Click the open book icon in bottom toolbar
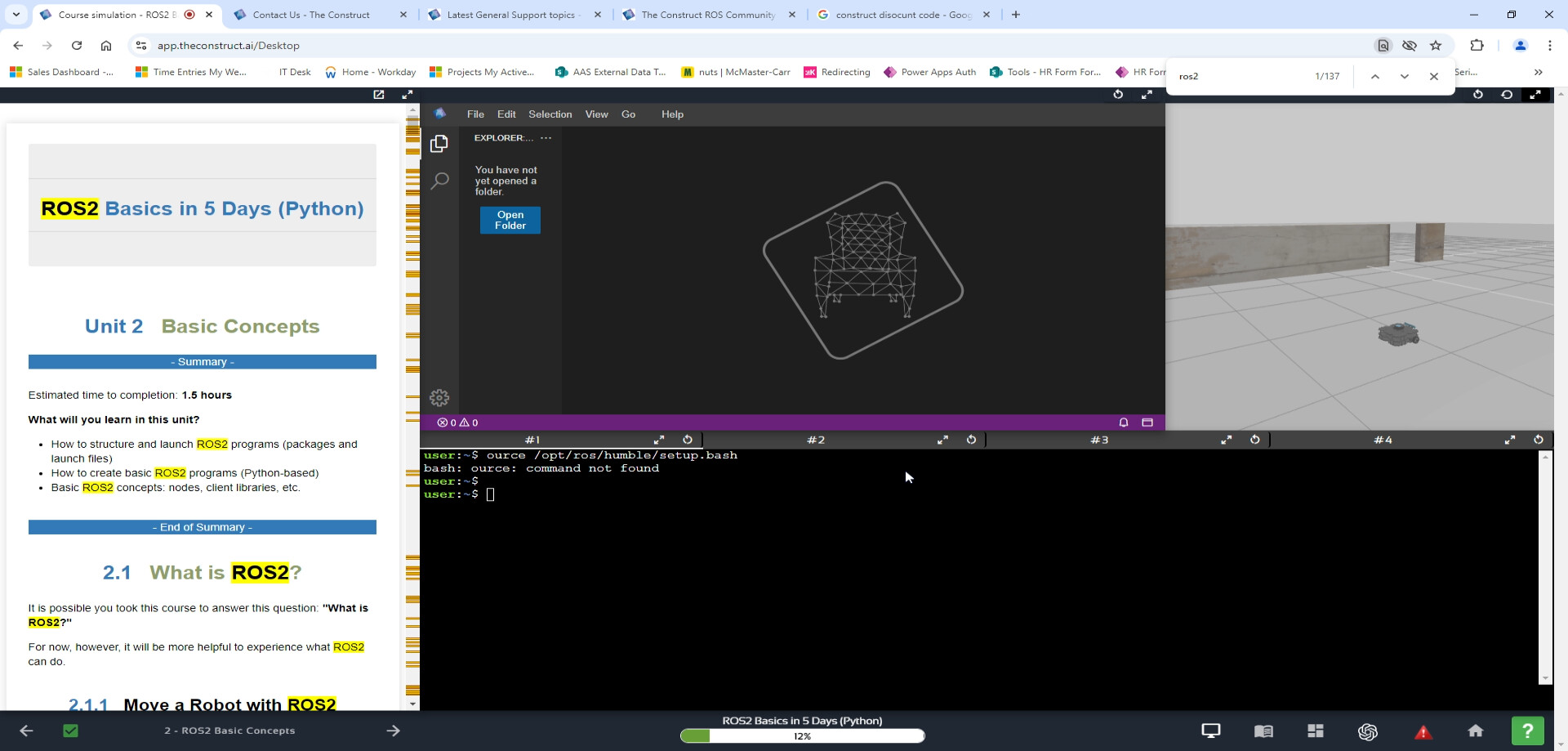 pyautogui.click(x=1263, y=731)
